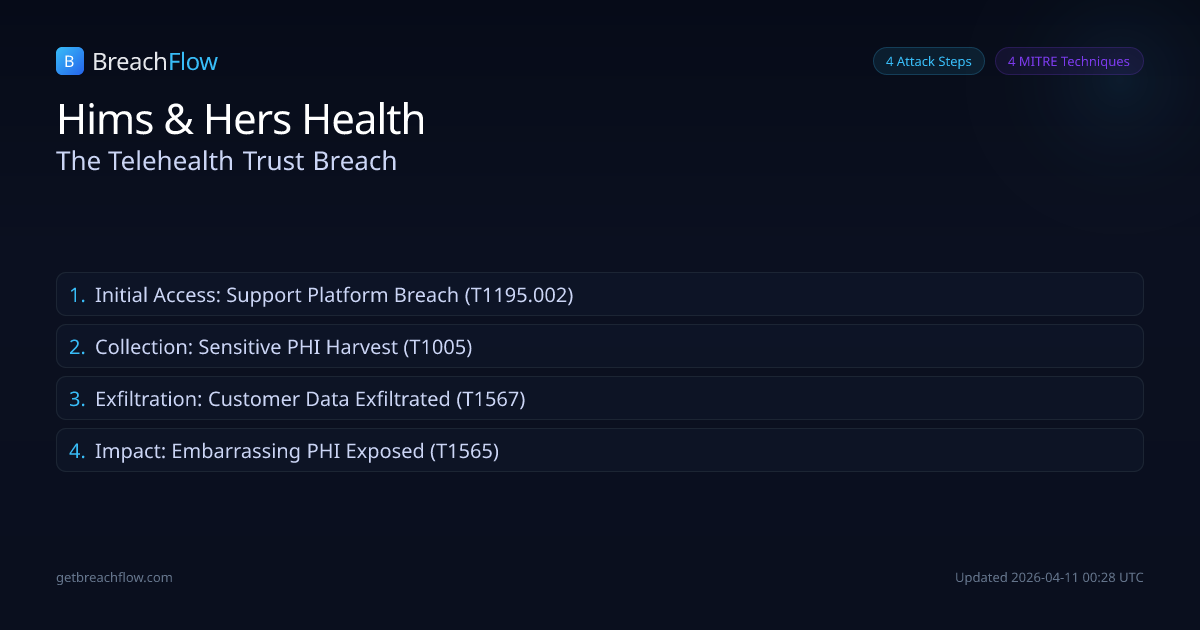Click the step number "3." marker
The width and height of the screenshot is (1200, 630).
click(77, 399)
